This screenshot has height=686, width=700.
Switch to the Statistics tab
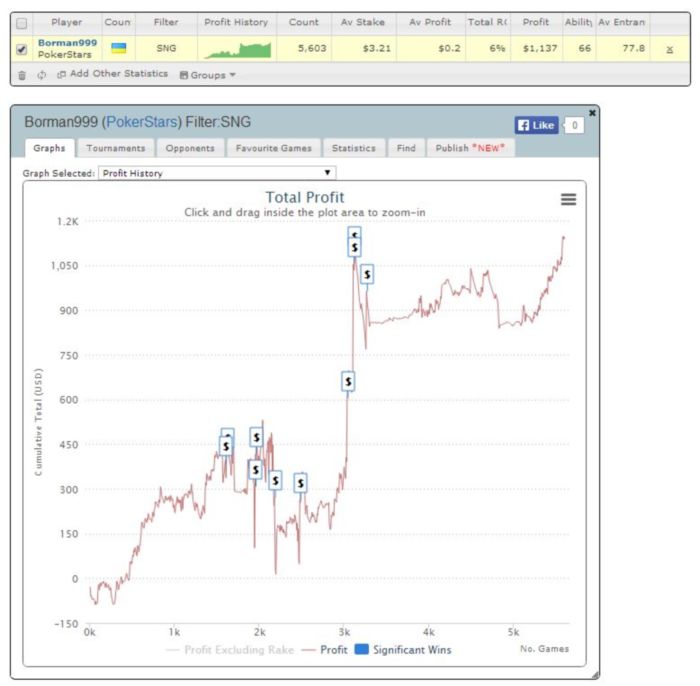tap(354, 148)
